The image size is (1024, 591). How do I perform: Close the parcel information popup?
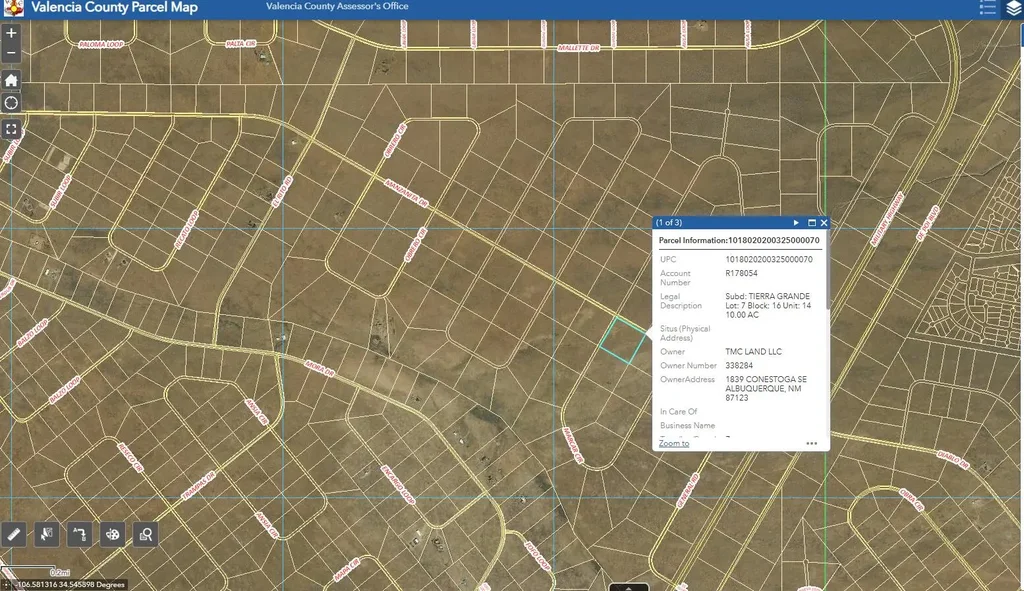(823, 223)
